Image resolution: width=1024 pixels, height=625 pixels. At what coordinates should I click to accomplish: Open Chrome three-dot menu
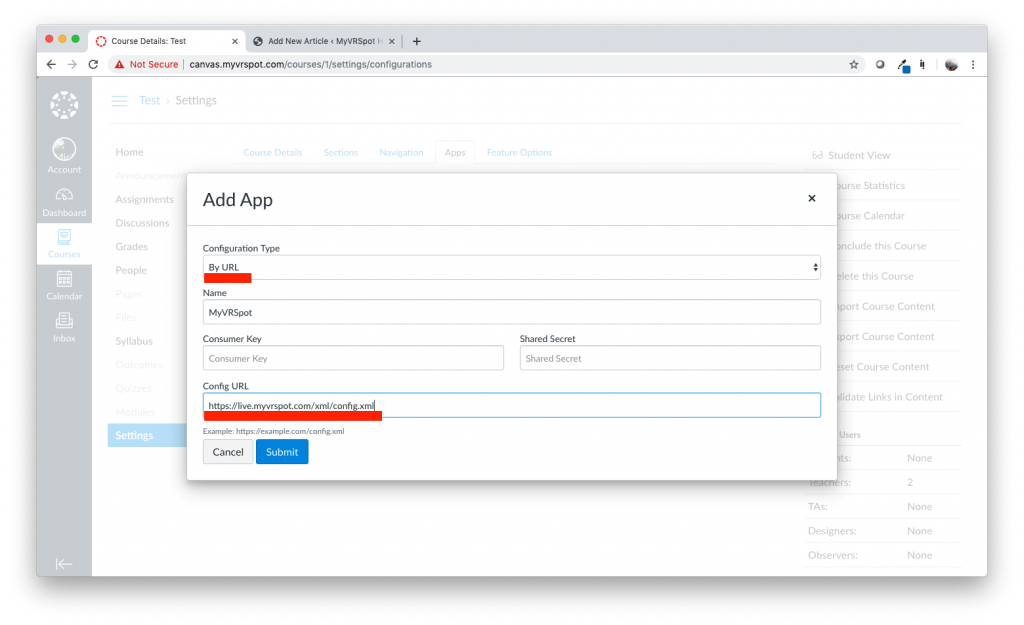point(973,64)
